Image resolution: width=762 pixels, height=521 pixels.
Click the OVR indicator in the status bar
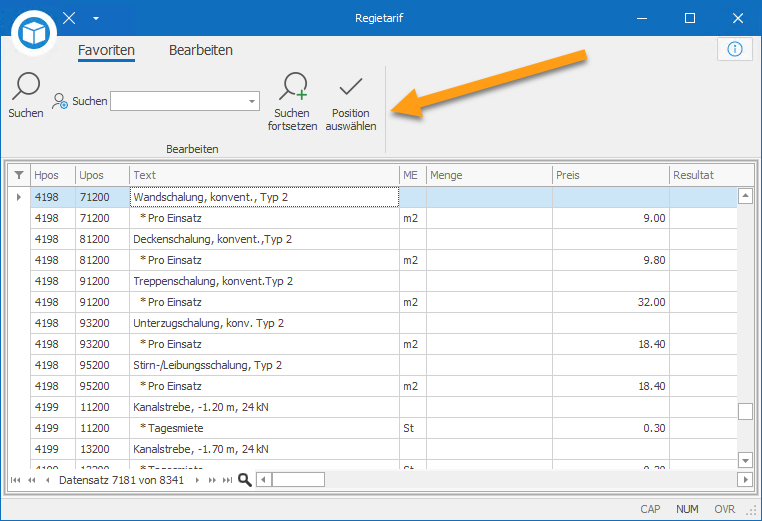(x=724, y=509)
